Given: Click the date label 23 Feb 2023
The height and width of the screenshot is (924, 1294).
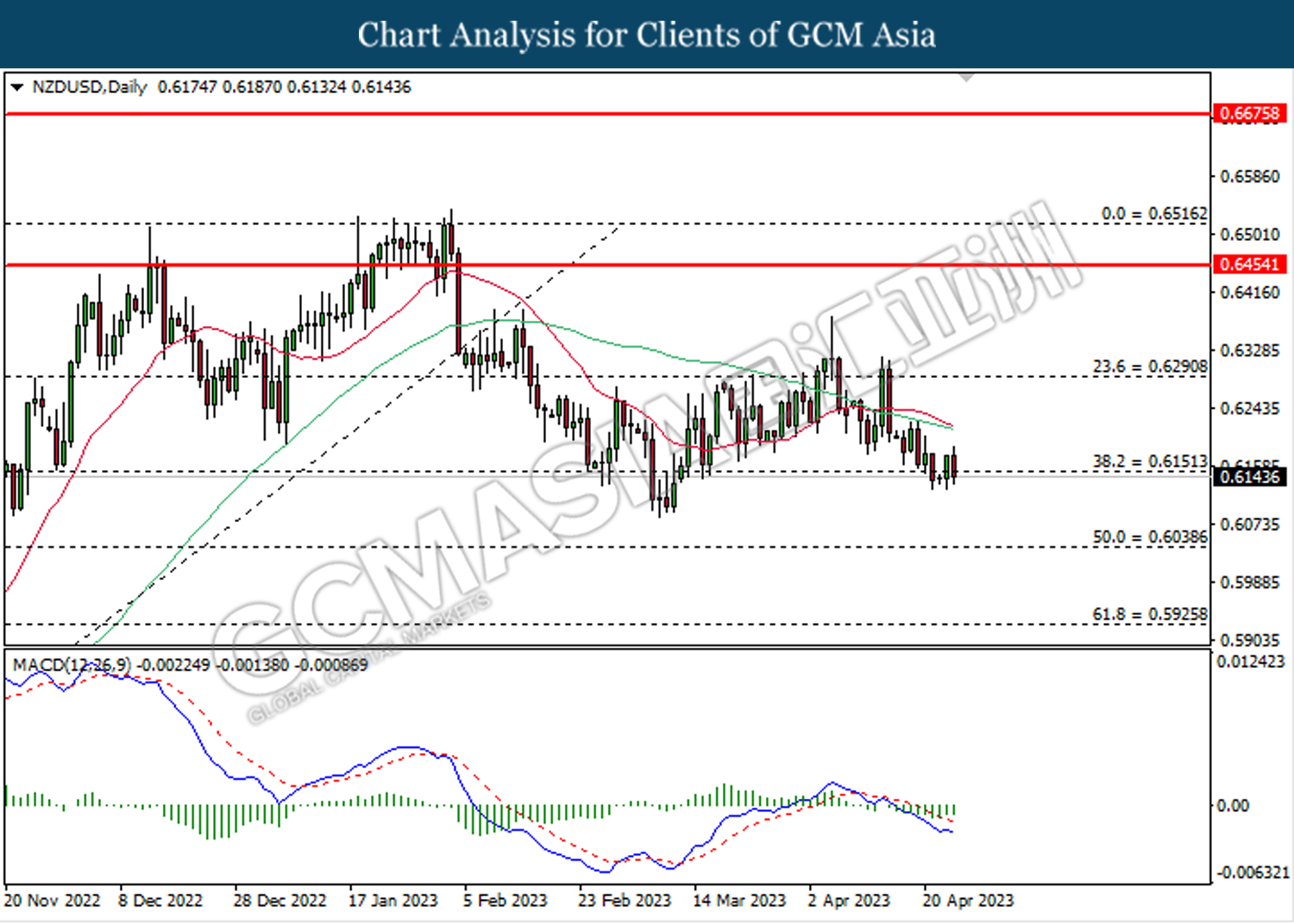Looking at the screenshot, I should (x=625, y=901).
